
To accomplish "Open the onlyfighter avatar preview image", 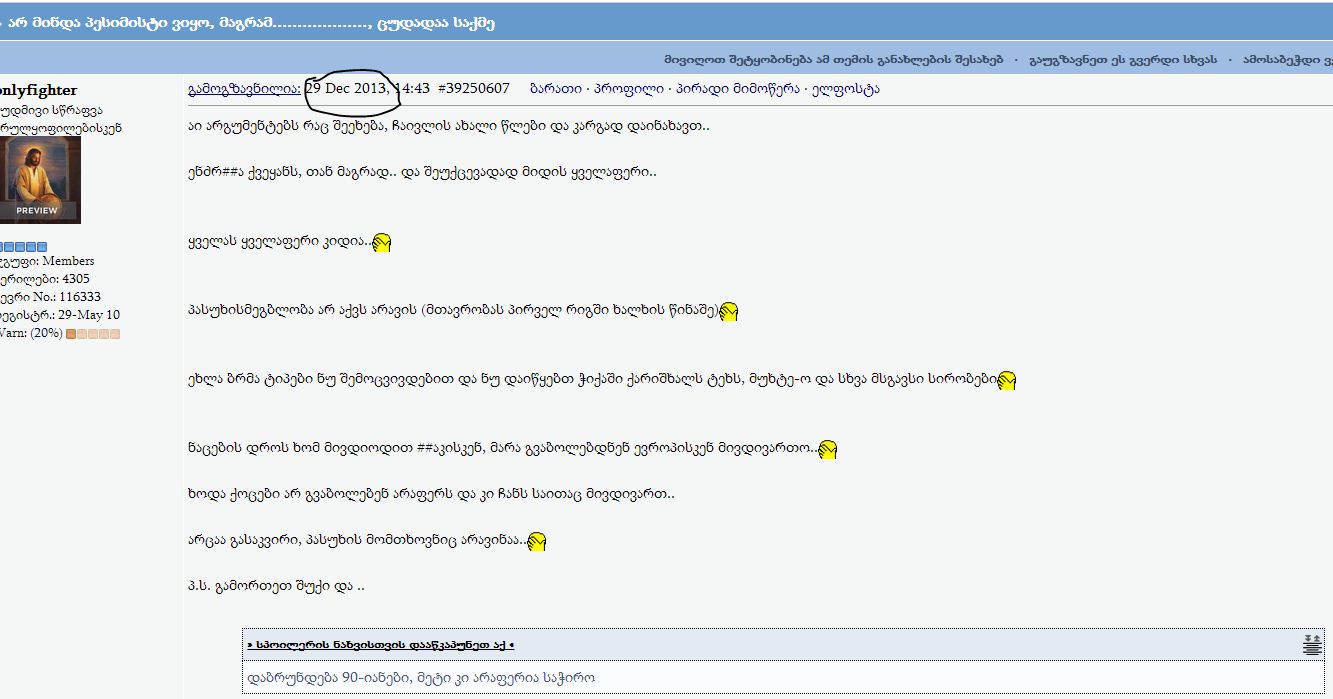I will (40, 179).
